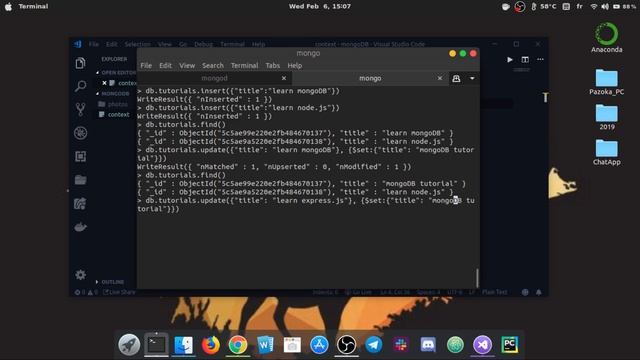Image resolution: width=640 pixels, height=360 pixels.
Task: Collapse the OPEN EDITORS section
Action: point(116,72)
